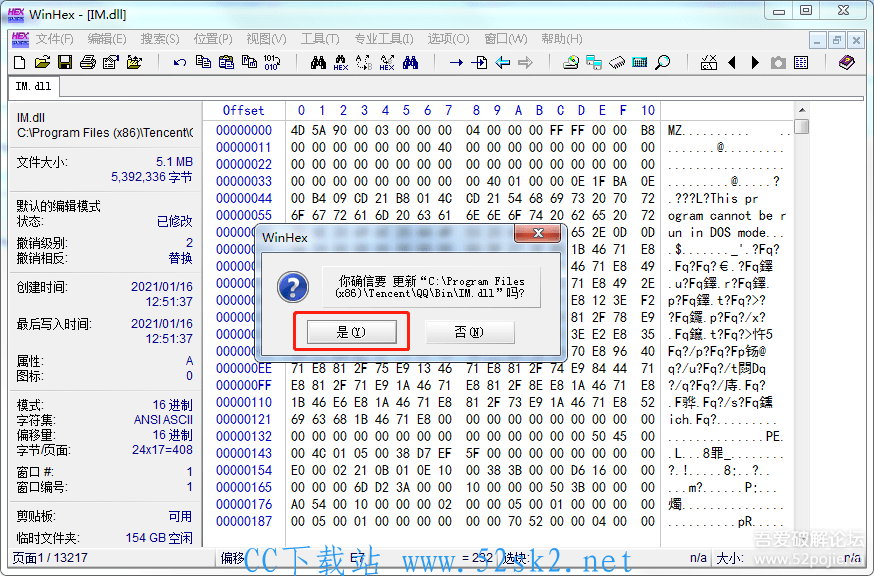The image size is (874, 576).
Task: Select offset row 000000FF
Action: coord(244,385)
